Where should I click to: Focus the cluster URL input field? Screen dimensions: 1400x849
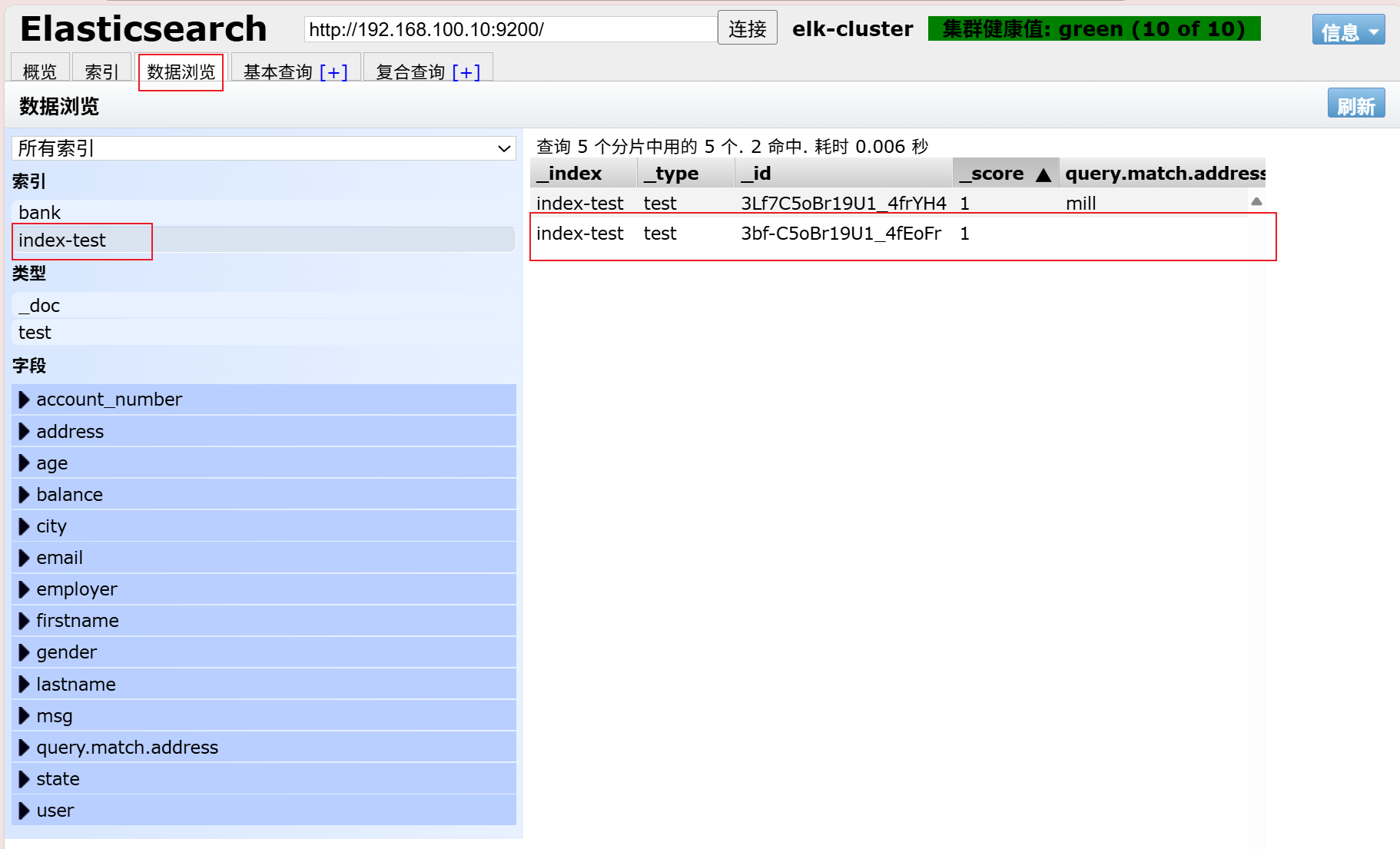click(510, 29)
